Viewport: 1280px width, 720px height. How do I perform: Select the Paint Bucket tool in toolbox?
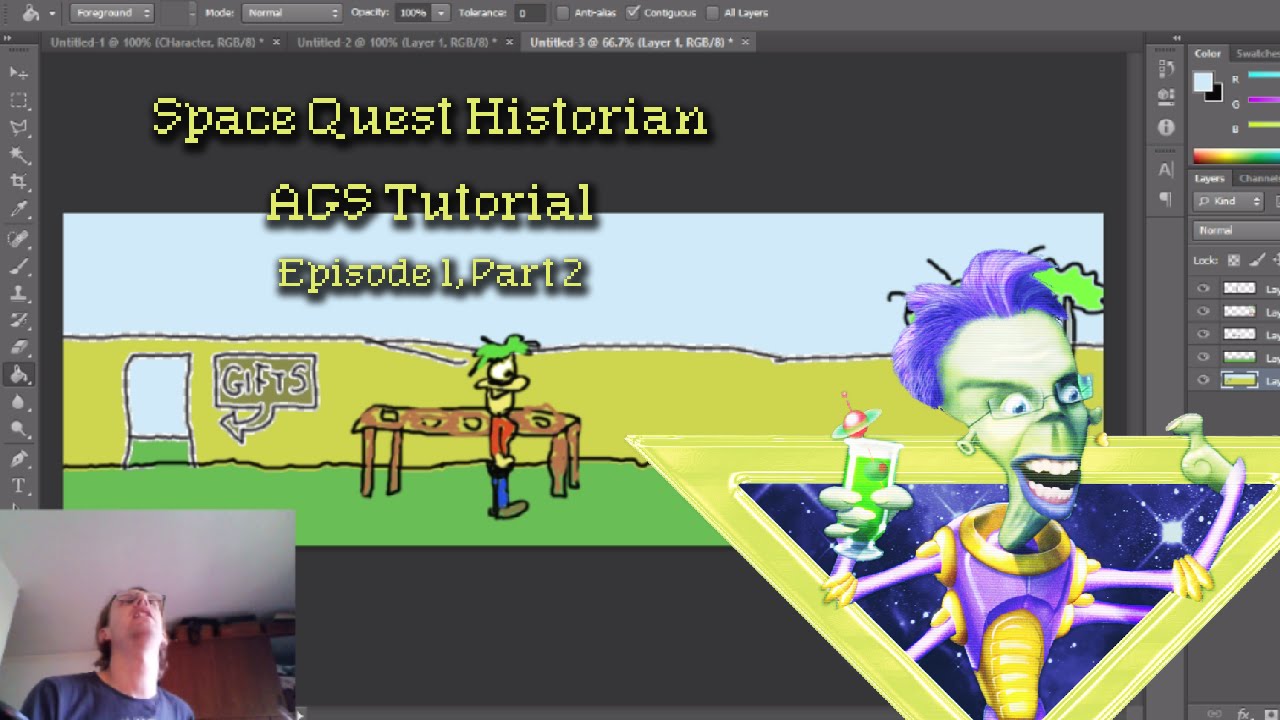18,375
